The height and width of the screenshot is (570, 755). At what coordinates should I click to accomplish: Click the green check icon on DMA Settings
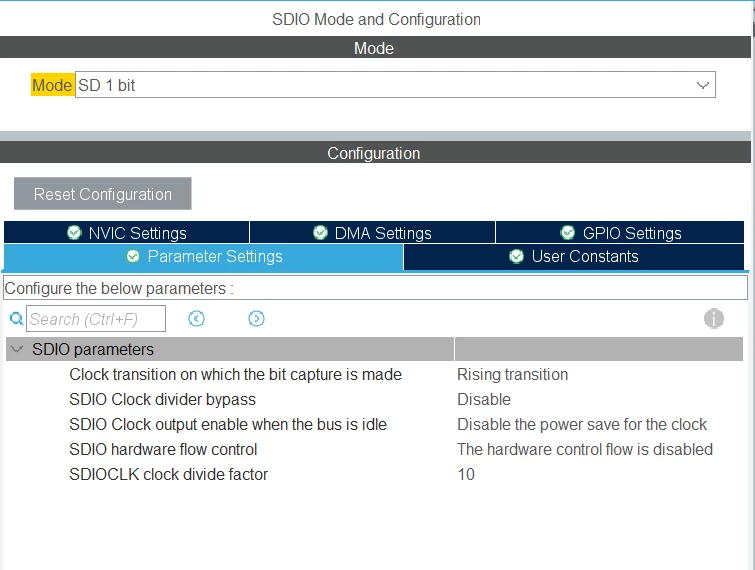point(320,233)
